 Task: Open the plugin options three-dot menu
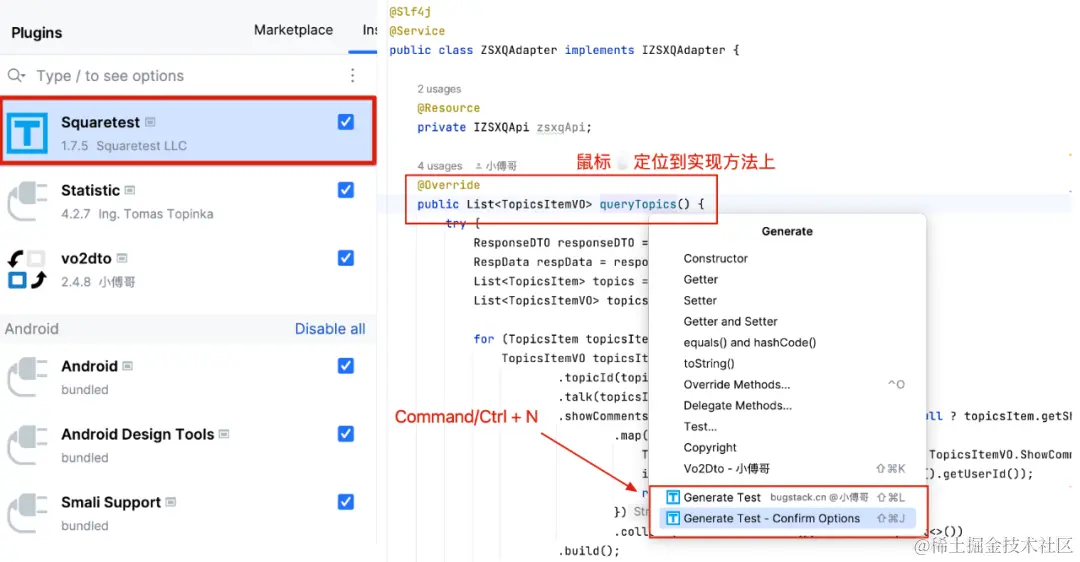pos(353,75)
